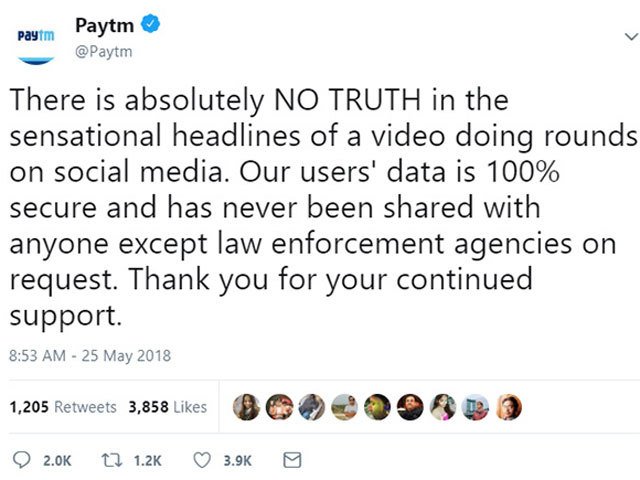Open the 8:53 AM - 25 May 2018 timestamp
Image resolution: width=640 pixels, height=480 pixels.
[x=90, y=356]
